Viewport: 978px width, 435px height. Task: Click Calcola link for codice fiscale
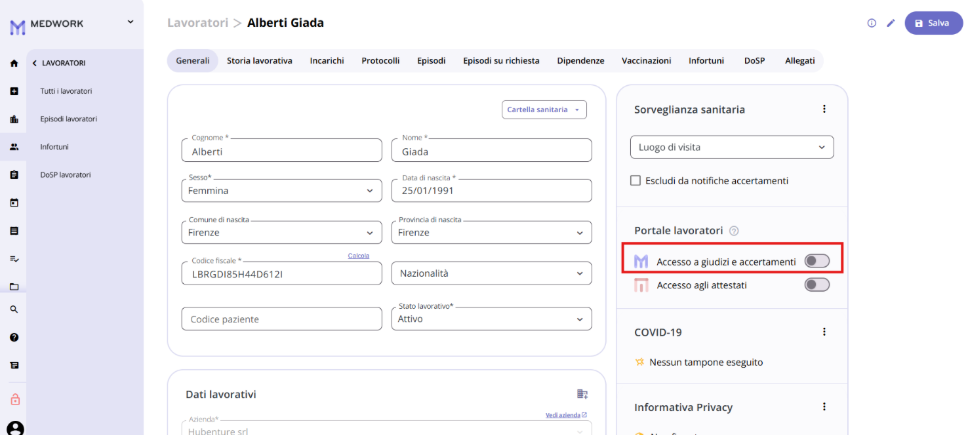(x=359, y=256)
